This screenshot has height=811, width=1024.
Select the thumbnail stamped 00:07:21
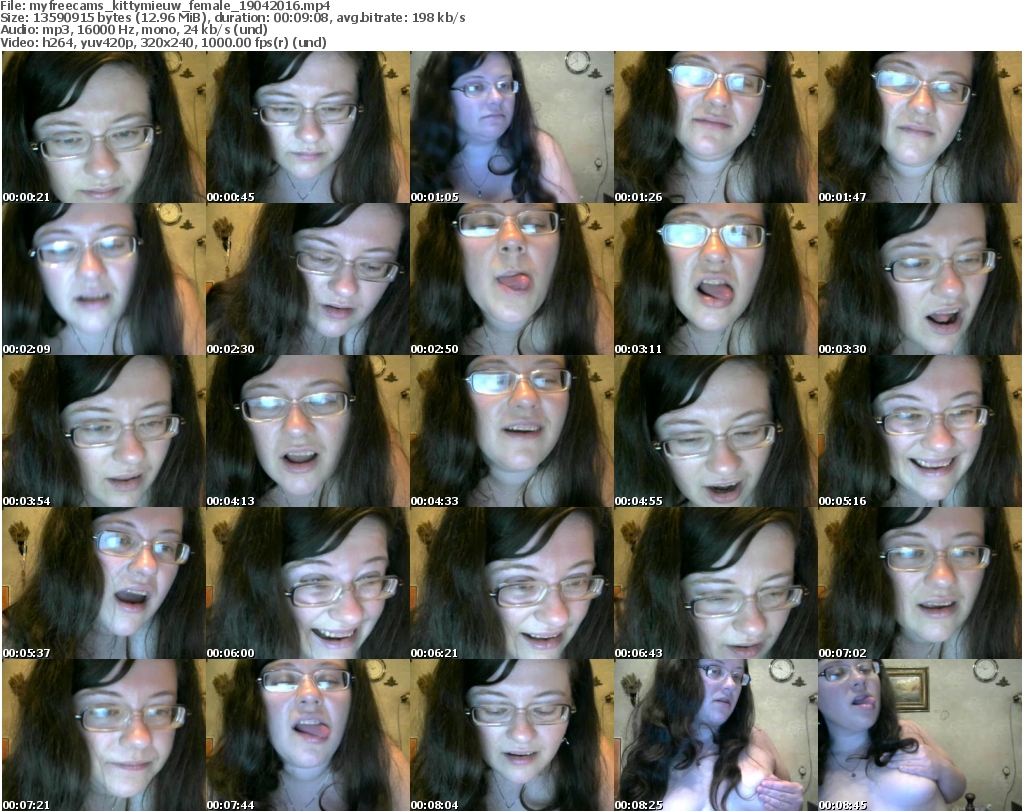click(x=104, y=735)
